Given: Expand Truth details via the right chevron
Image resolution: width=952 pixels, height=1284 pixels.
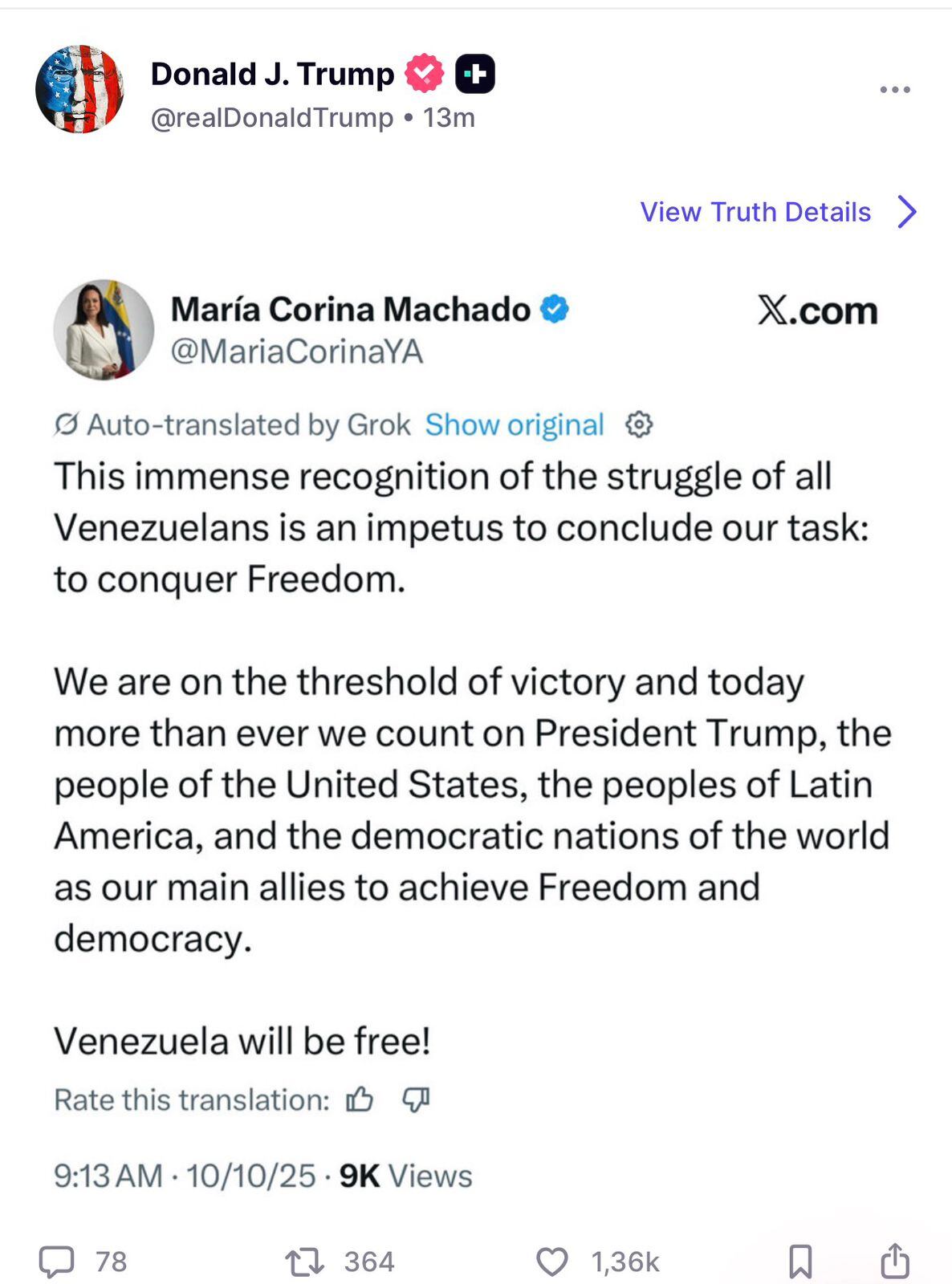Looking at the screenshot, I should click(908, 212).
